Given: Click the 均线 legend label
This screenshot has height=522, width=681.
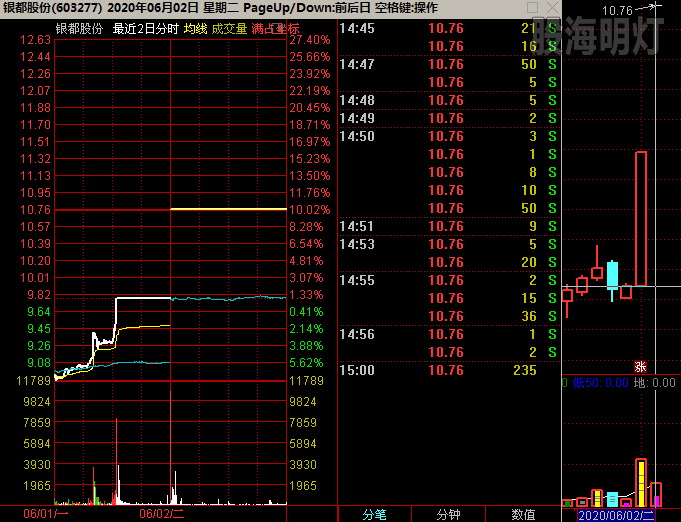Looking at the screenshot, I should (195, 29).
